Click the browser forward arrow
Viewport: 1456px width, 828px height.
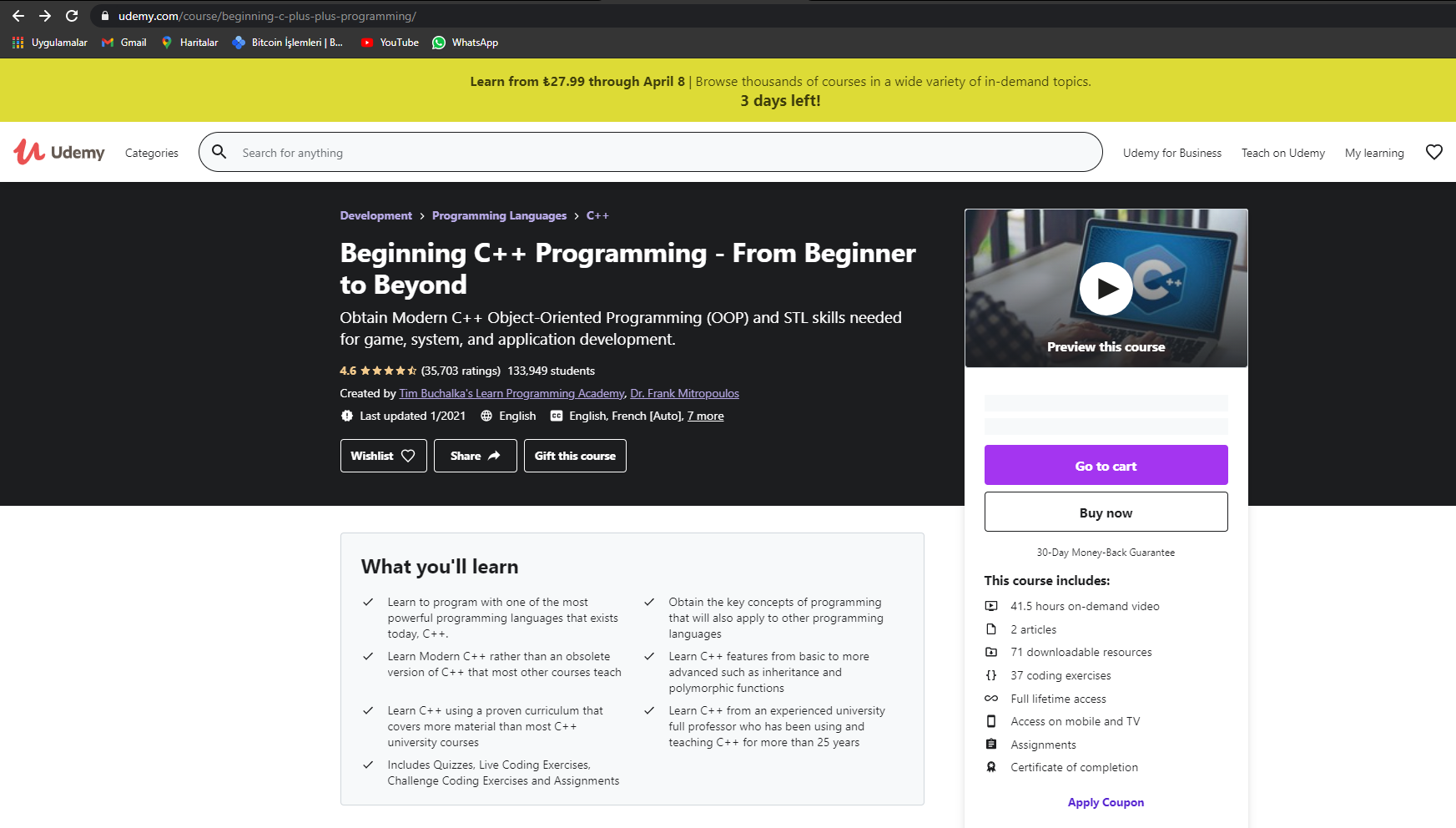click(x=45, y=16)
